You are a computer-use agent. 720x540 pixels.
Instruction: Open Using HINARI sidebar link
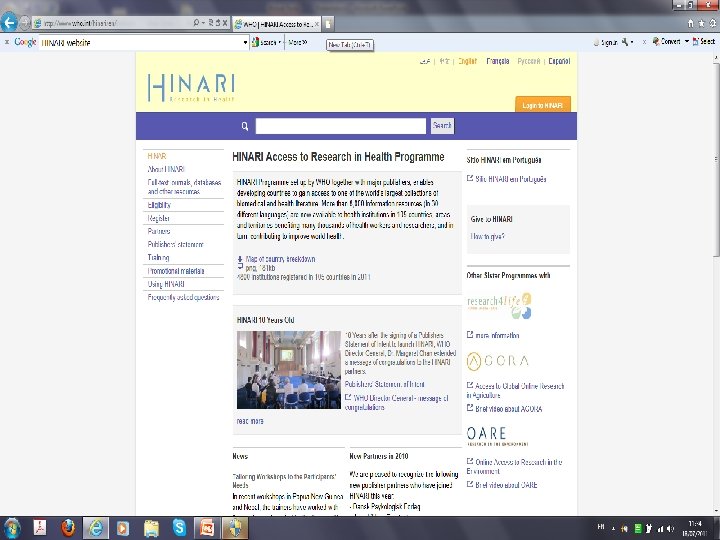point(166,284)
